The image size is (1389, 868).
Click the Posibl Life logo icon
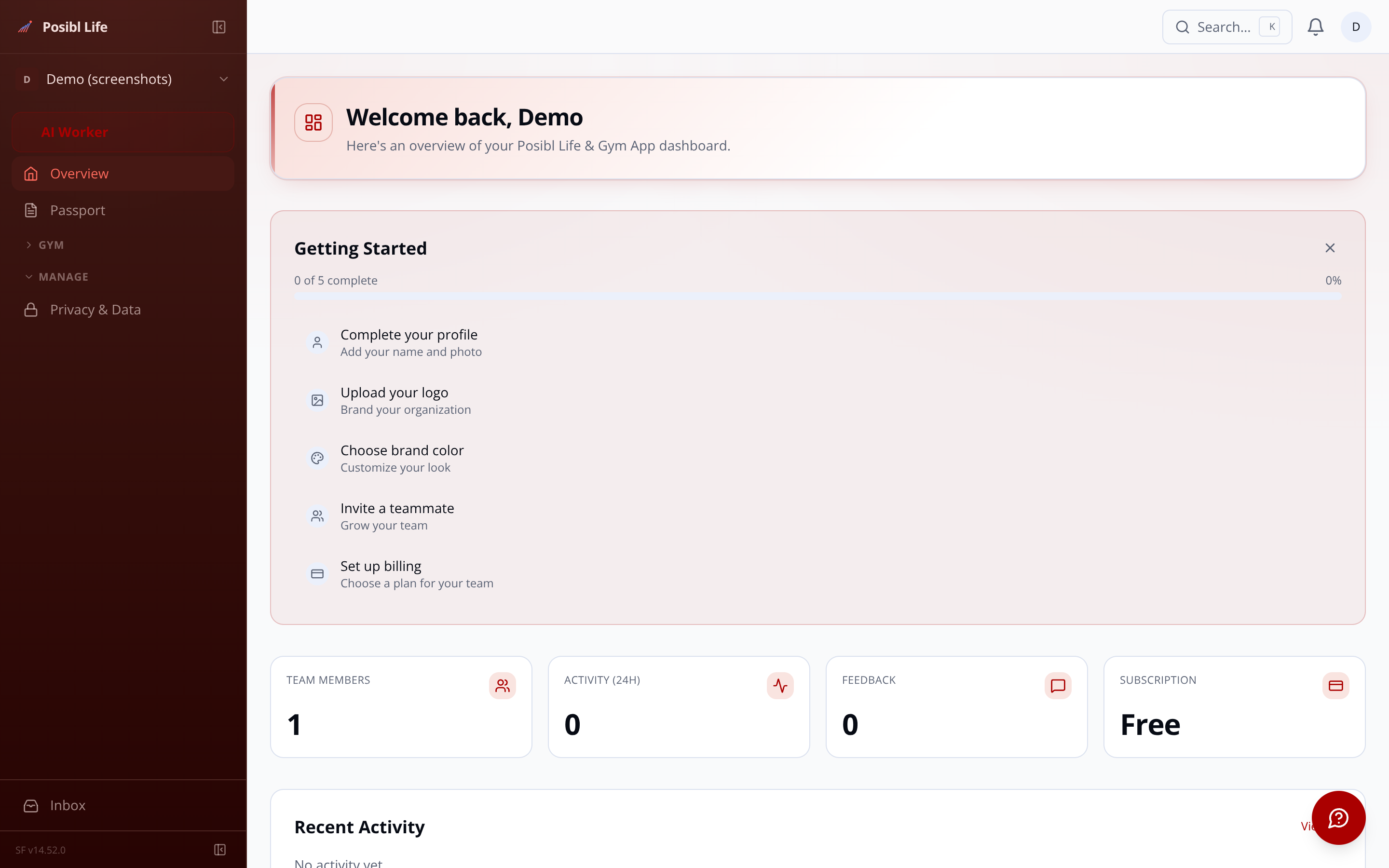[25, 27]
